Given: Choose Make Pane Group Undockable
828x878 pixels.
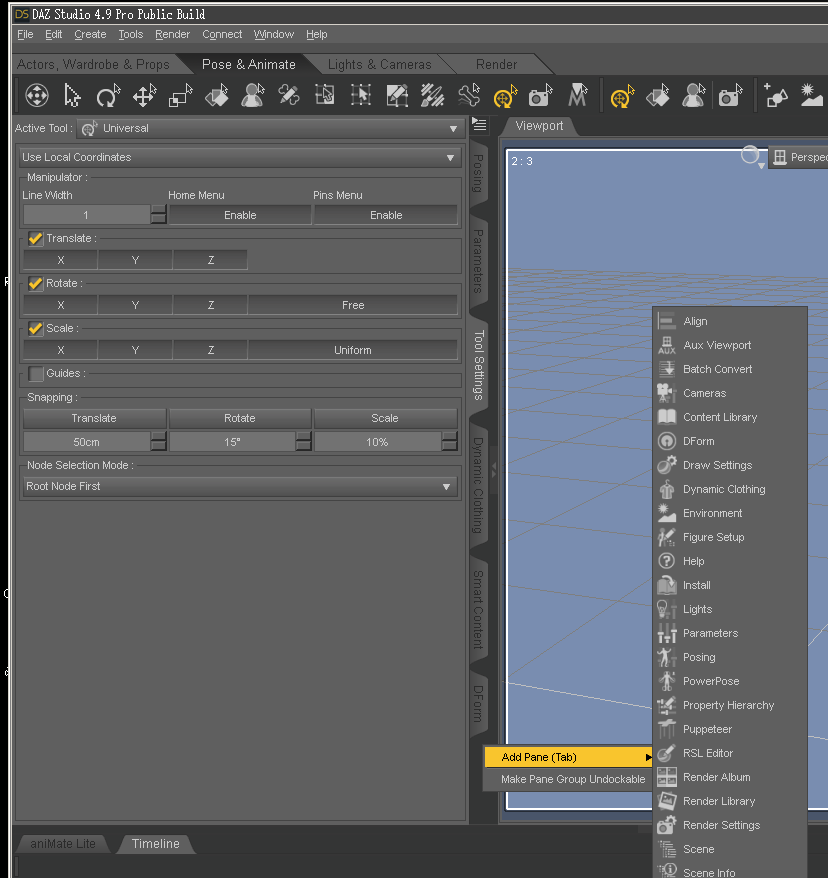Looking at the screenshot, I should click(573, 779).
